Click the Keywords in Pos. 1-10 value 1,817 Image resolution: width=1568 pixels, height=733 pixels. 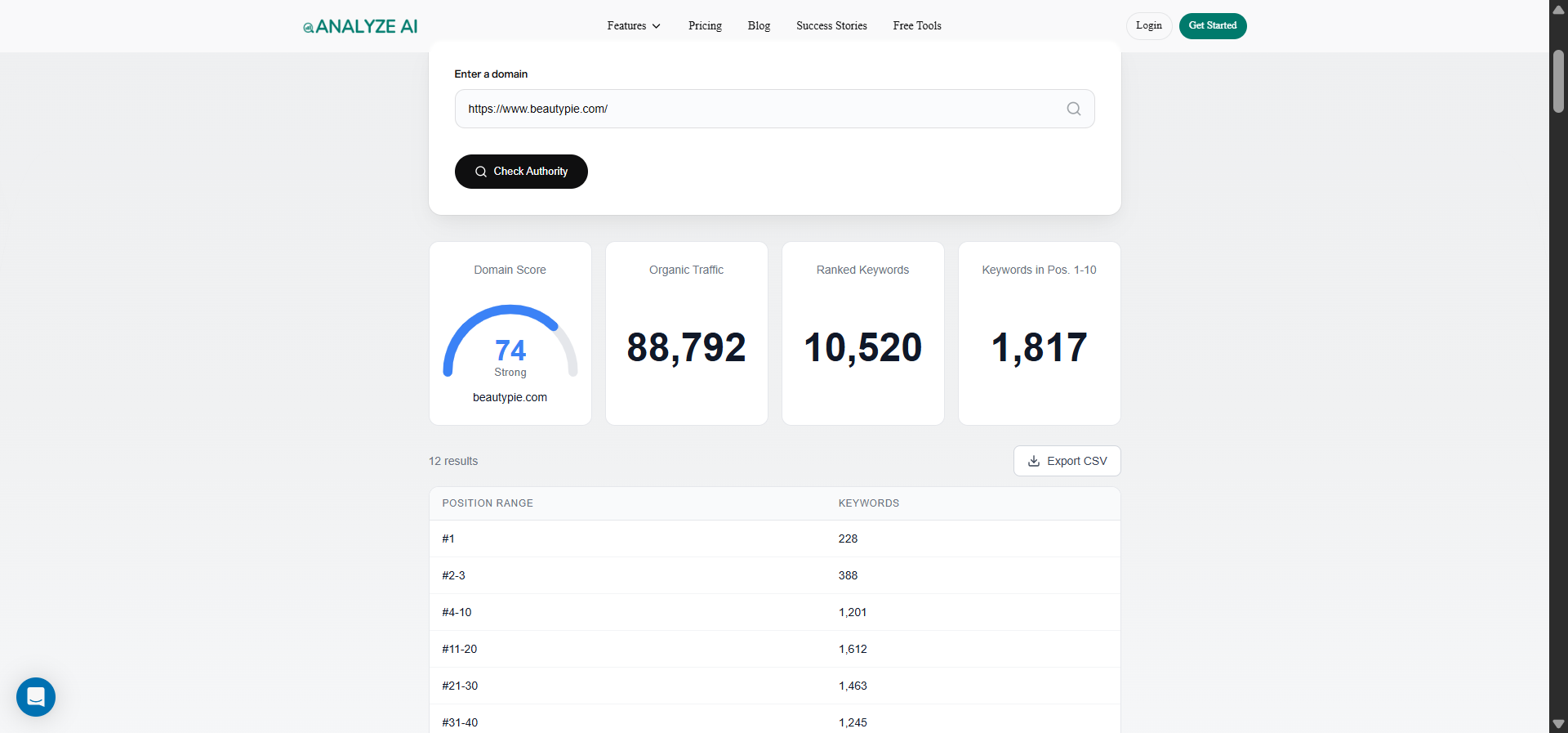tap(1040, 347)
